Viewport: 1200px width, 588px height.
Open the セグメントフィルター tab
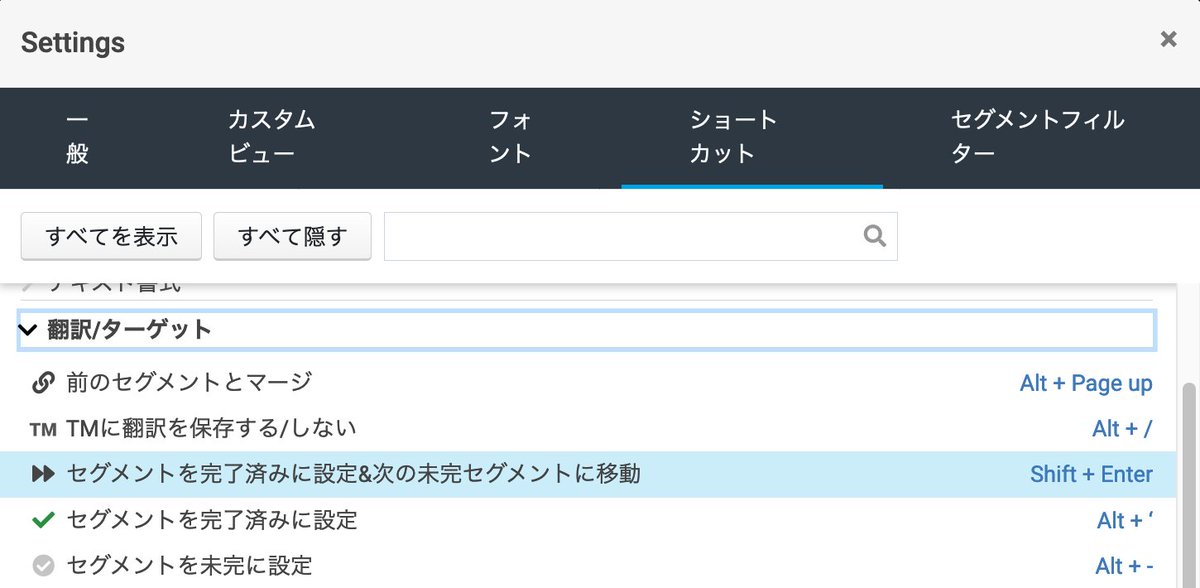[x=1037, y=137]
